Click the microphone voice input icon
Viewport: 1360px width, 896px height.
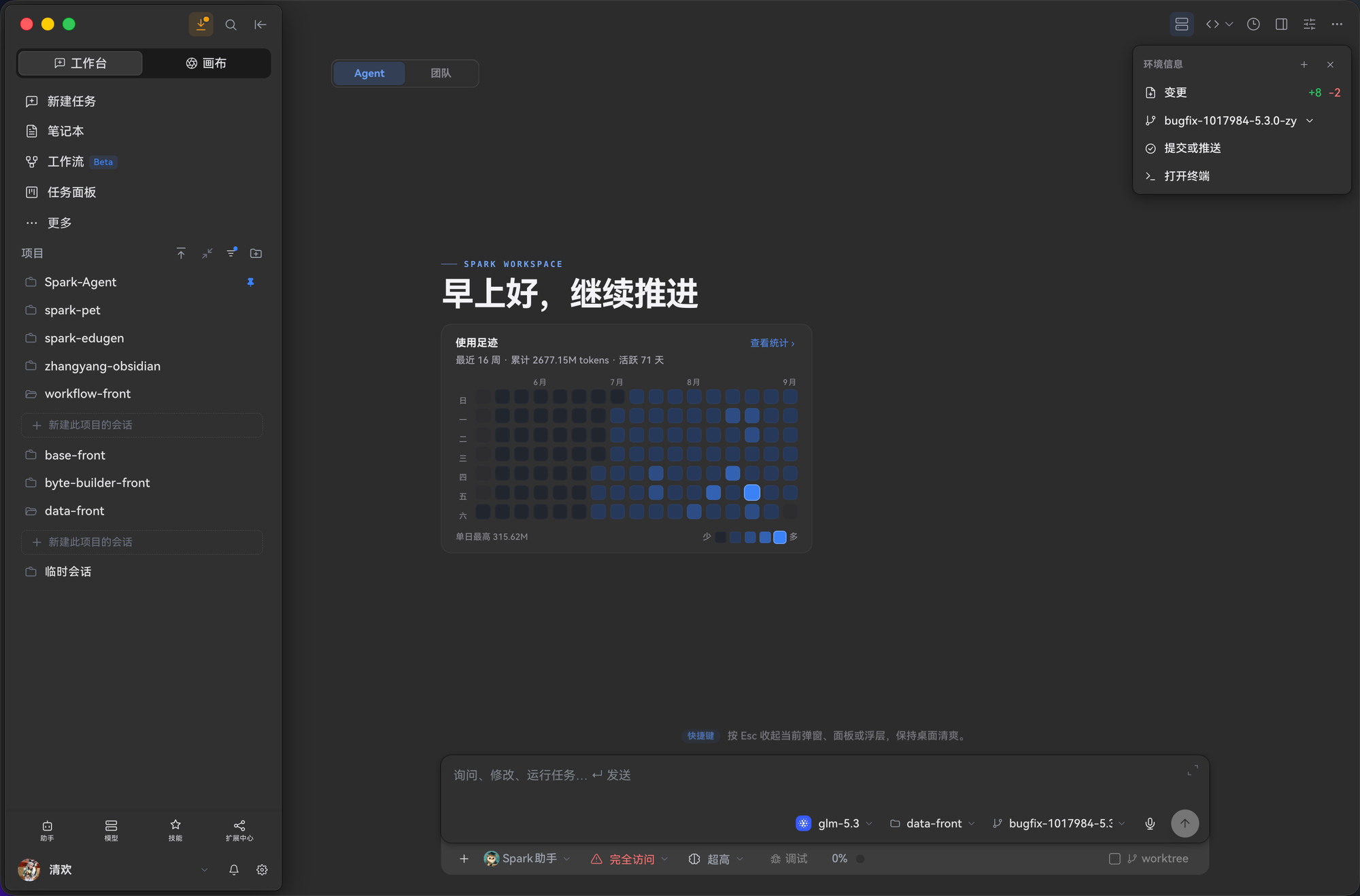1150,823
